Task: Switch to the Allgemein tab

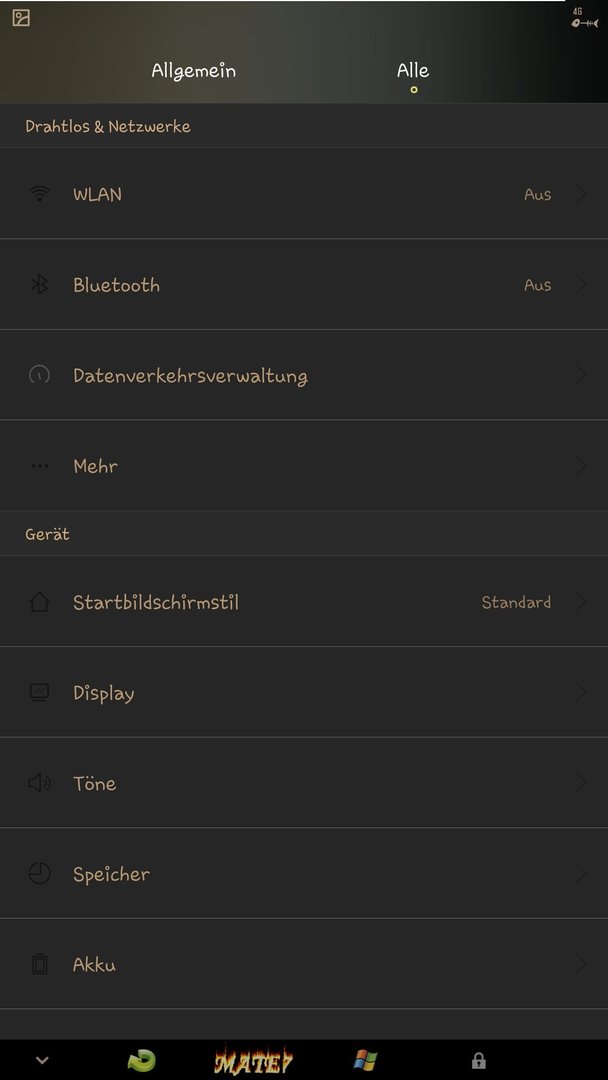Action: pos(193,71)
